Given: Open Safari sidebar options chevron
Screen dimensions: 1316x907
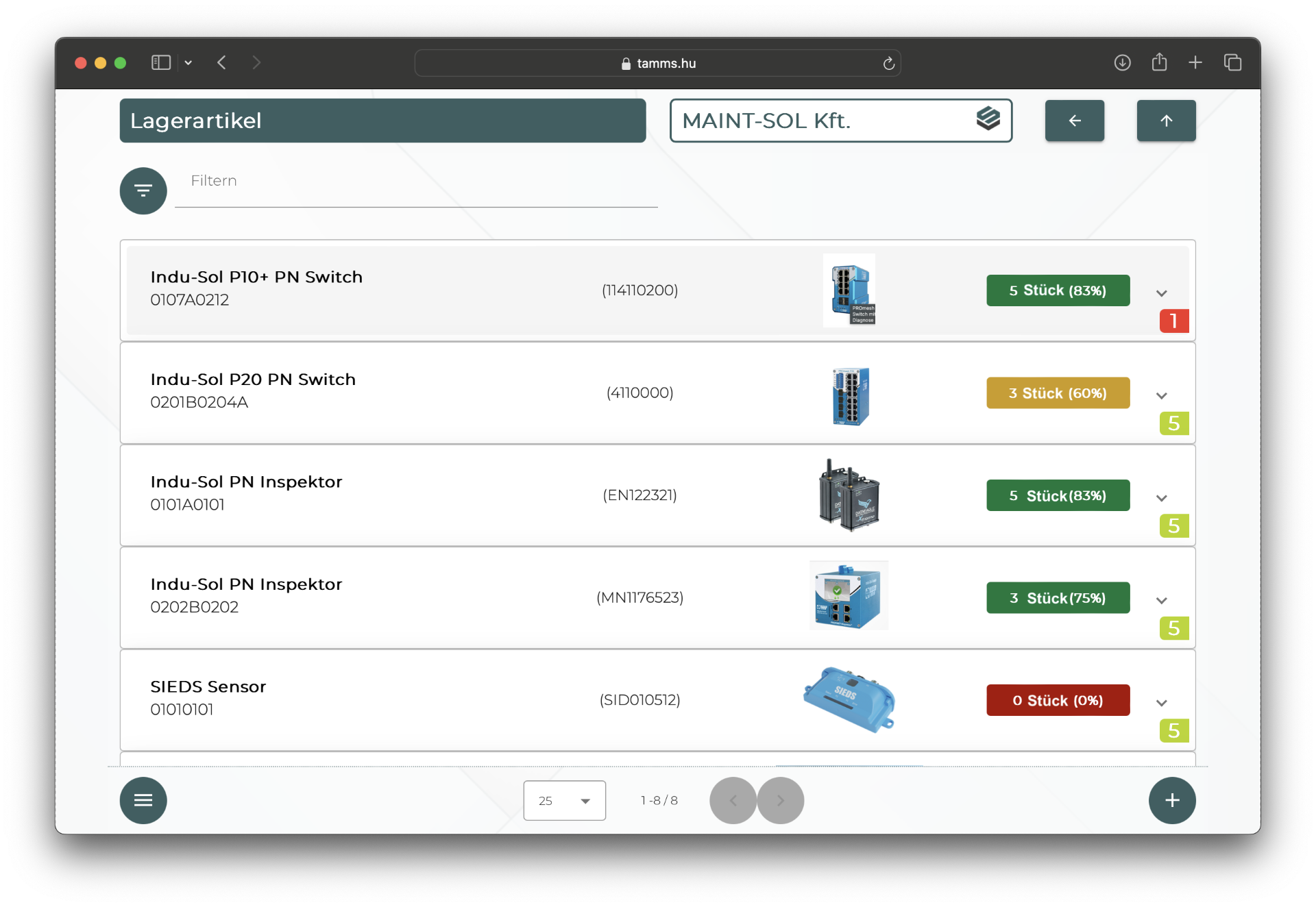Looking at the screenshot, I should pyautogui.click(x=188, y=63).
